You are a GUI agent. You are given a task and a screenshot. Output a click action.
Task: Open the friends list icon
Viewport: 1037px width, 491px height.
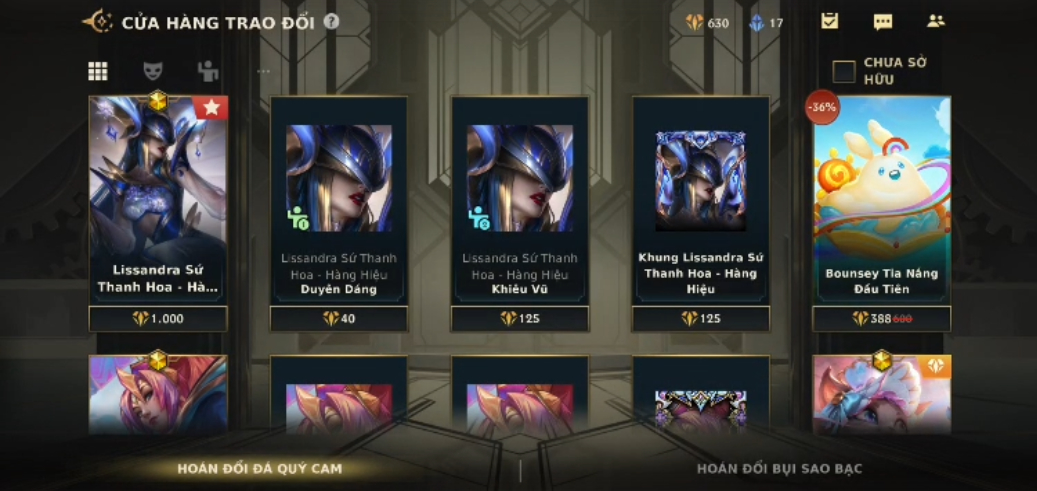936,21
